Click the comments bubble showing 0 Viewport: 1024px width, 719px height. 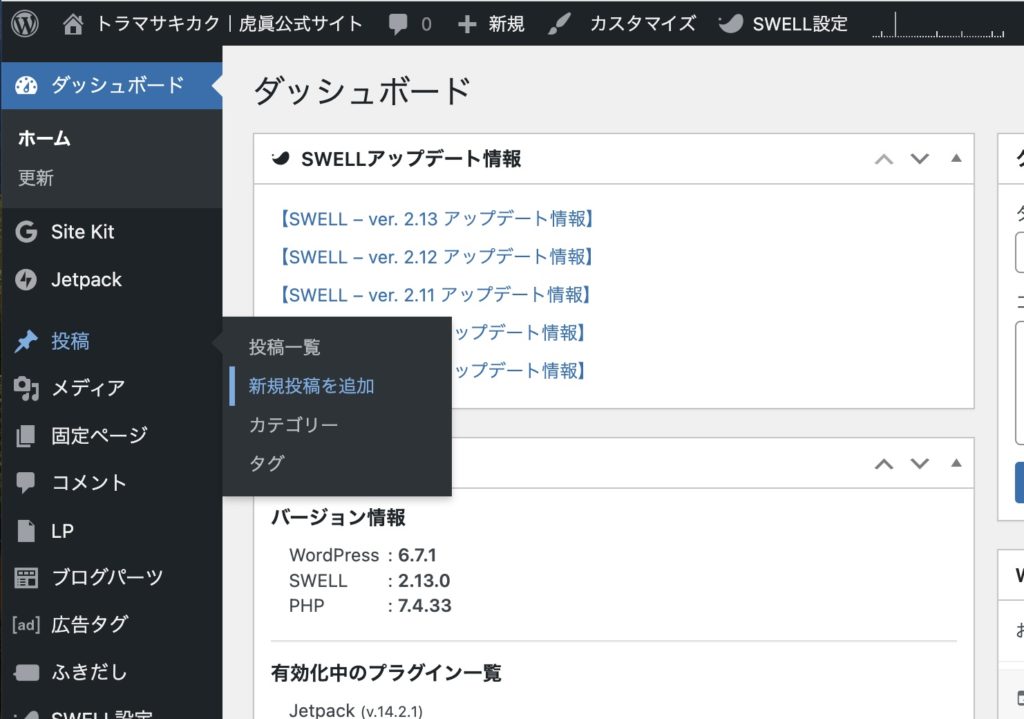403,23
